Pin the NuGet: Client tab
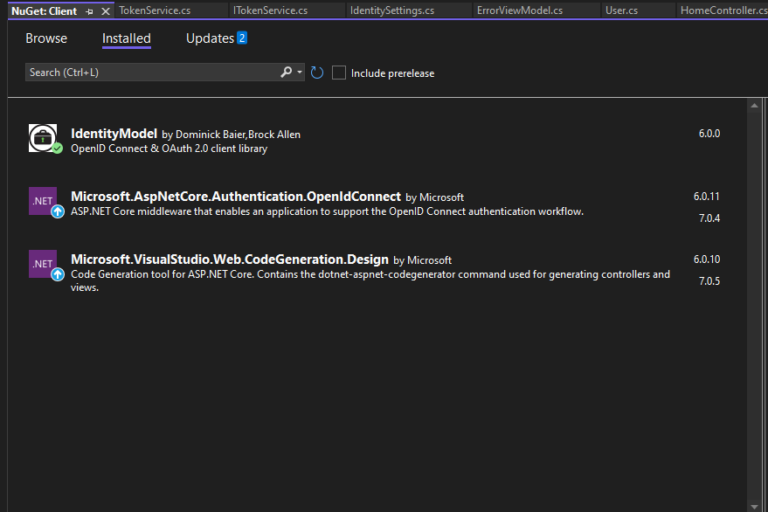The image size is (768, 512). (90, 11)
